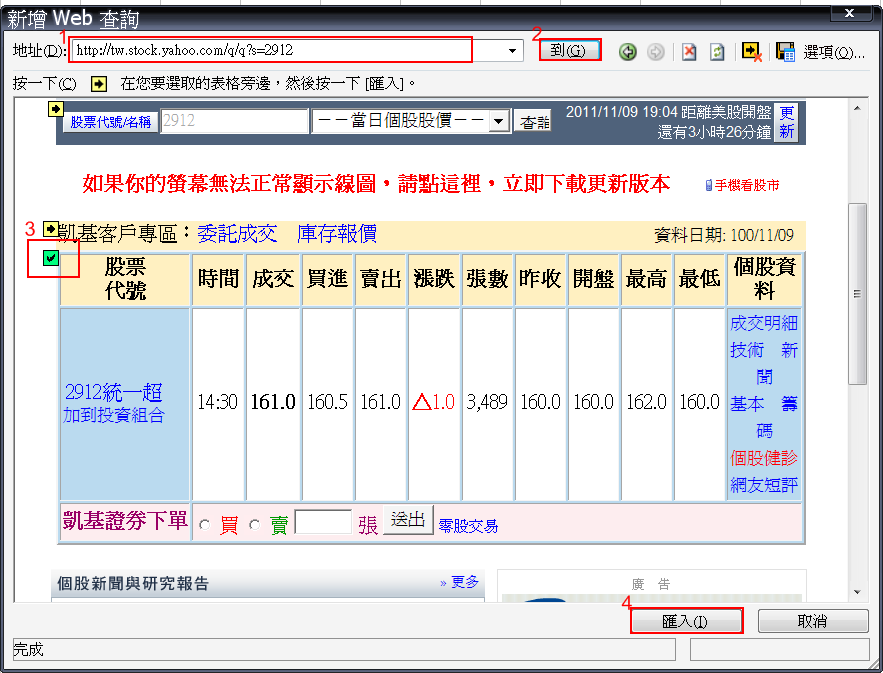Open the 2912統一超 stock link

(114, 392)
